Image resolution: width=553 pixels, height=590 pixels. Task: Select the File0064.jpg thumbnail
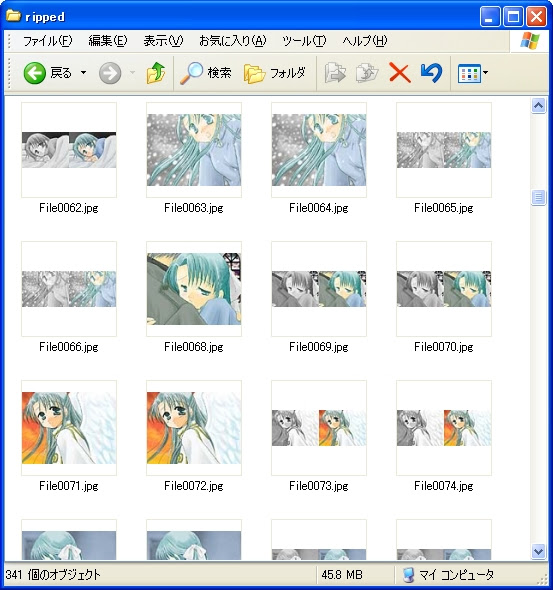point(319,150)
